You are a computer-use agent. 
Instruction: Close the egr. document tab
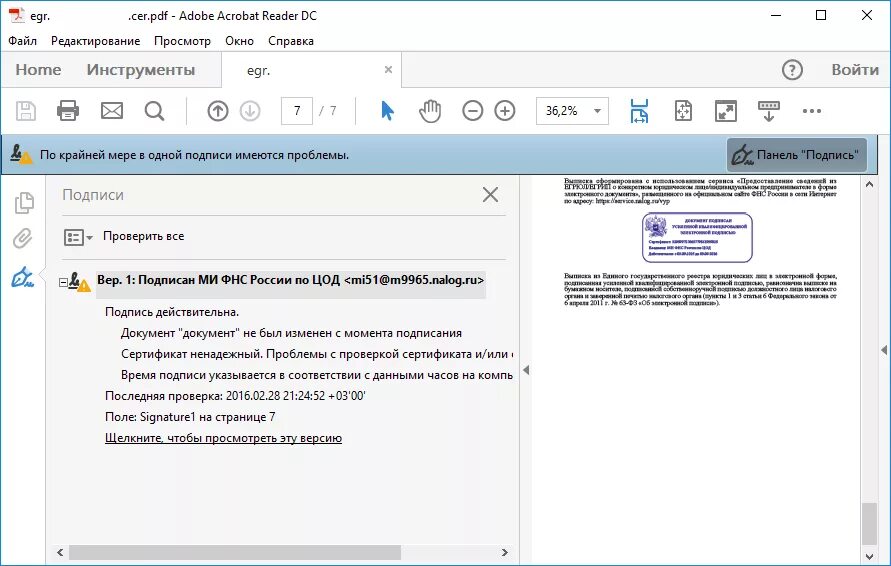point(388,69)
